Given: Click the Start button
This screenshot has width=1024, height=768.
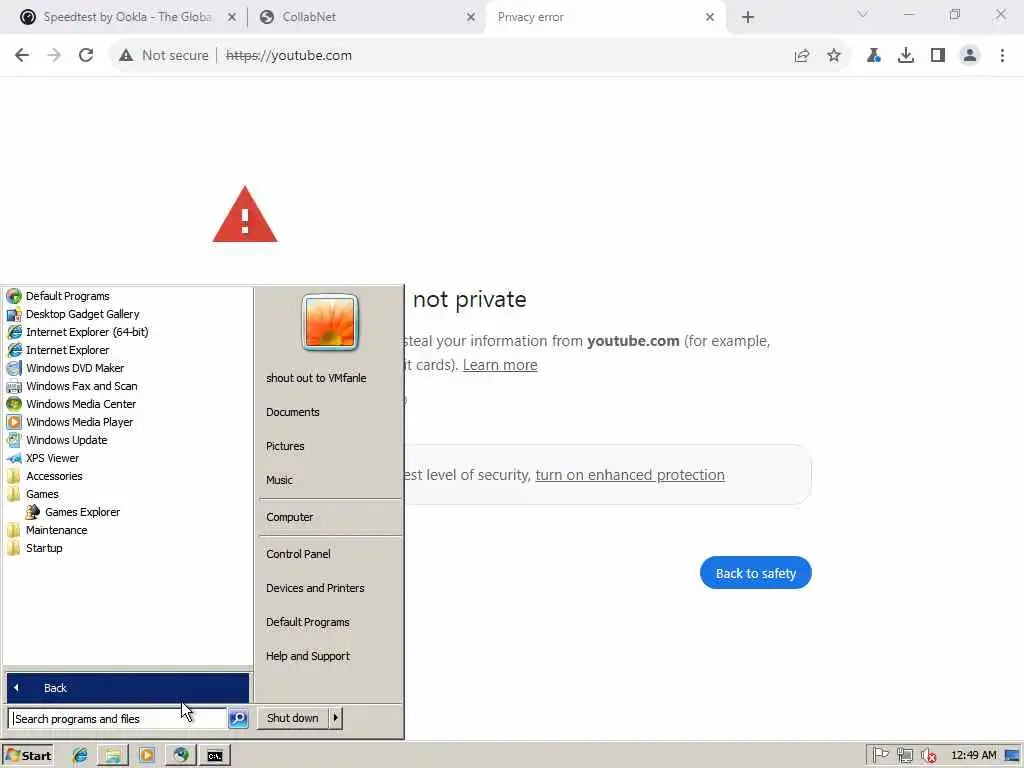Looking at the screenshot, I should pyautogui.click(x=27, y=756).
